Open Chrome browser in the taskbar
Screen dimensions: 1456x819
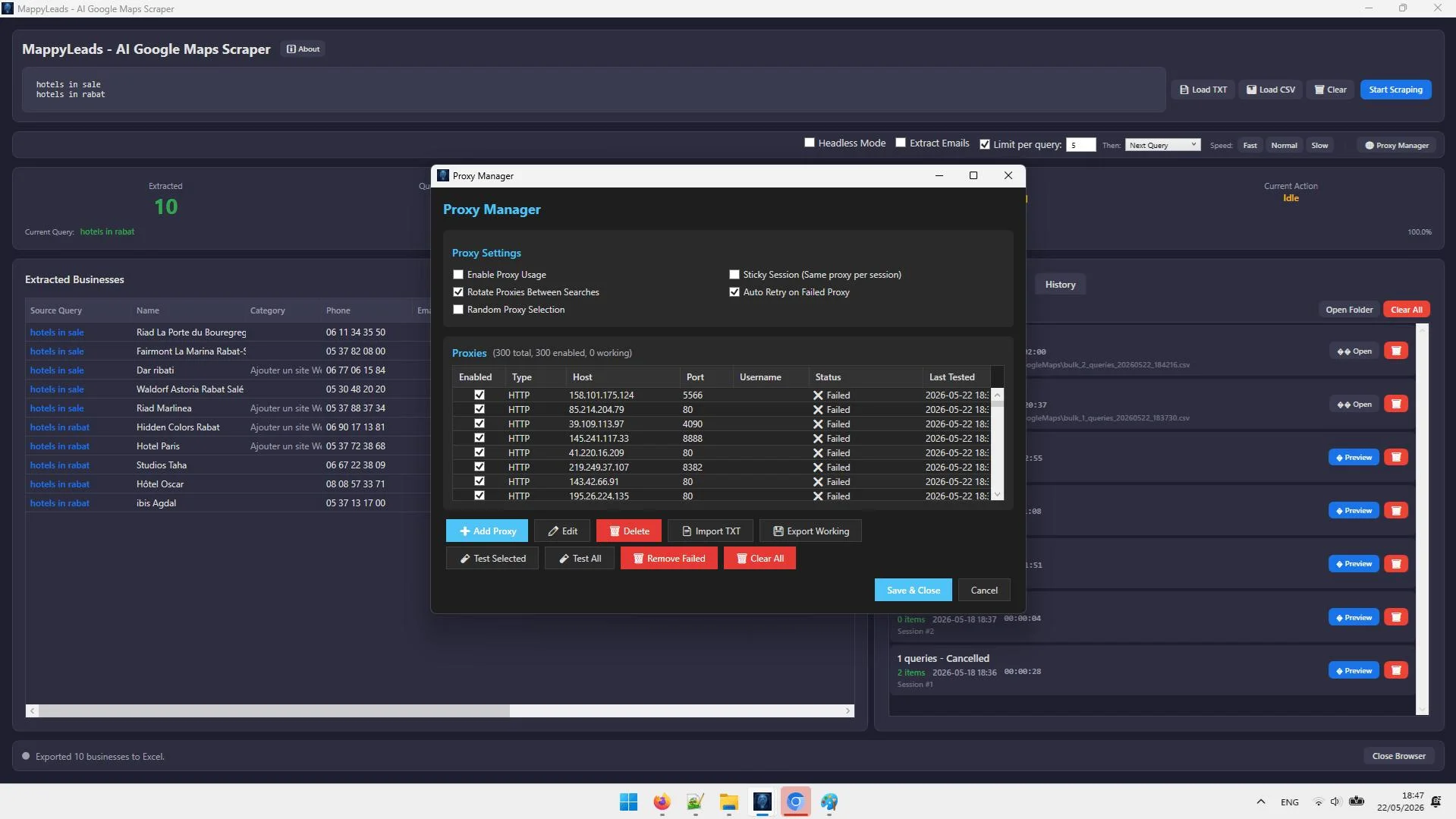pyautogui.click(x=795, y=802)
